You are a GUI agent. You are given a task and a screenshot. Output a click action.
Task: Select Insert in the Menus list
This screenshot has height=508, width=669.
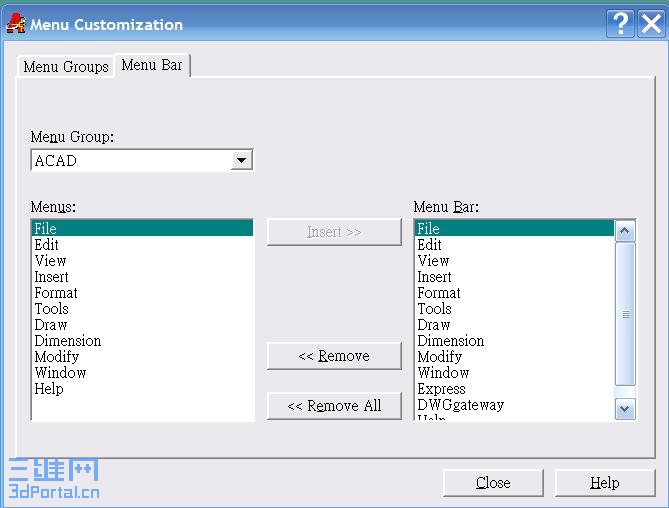click(143, 277)
